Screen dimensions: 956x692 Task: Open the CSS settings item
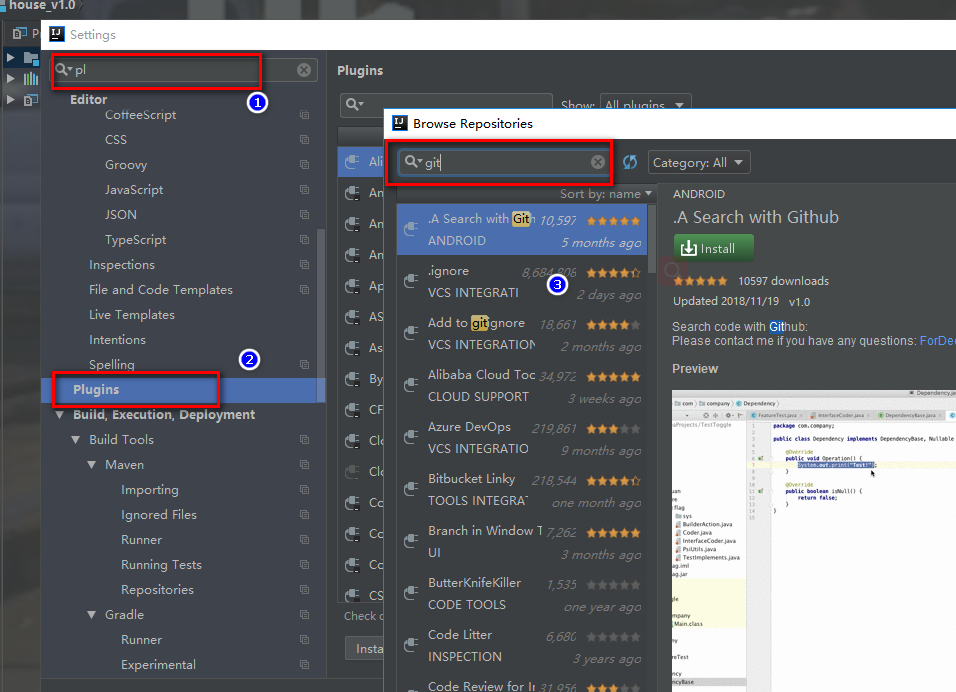click(116, 140)
